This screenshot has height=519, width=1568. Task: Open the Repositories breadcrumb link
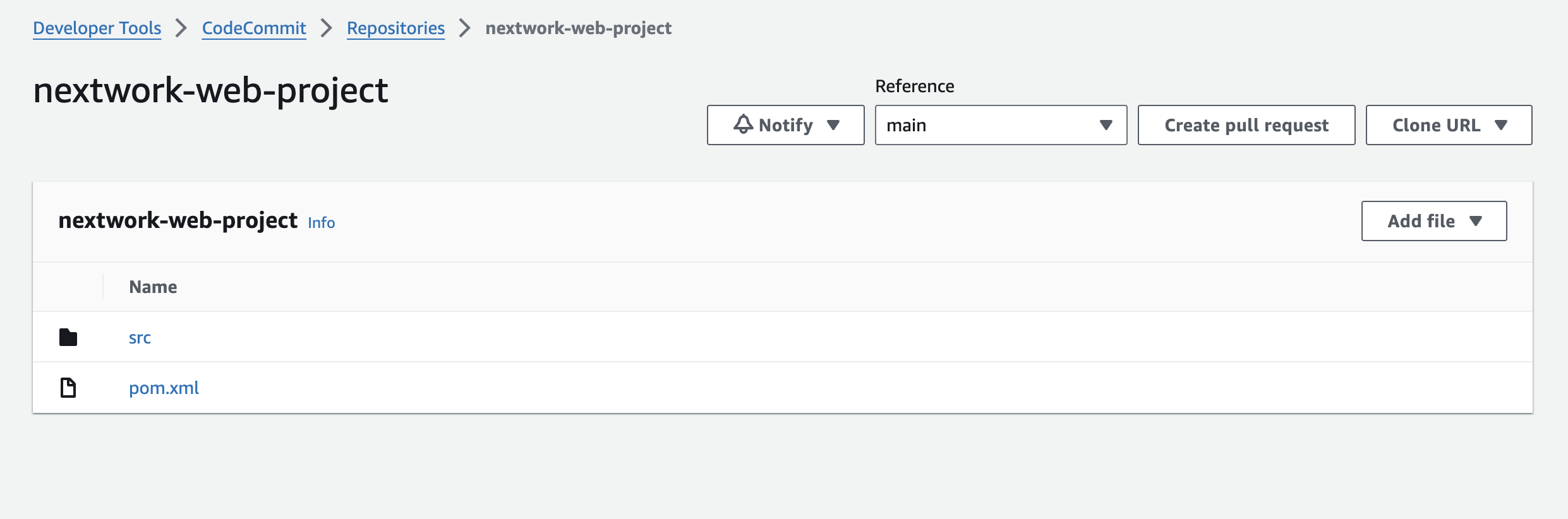pos(395,28)
